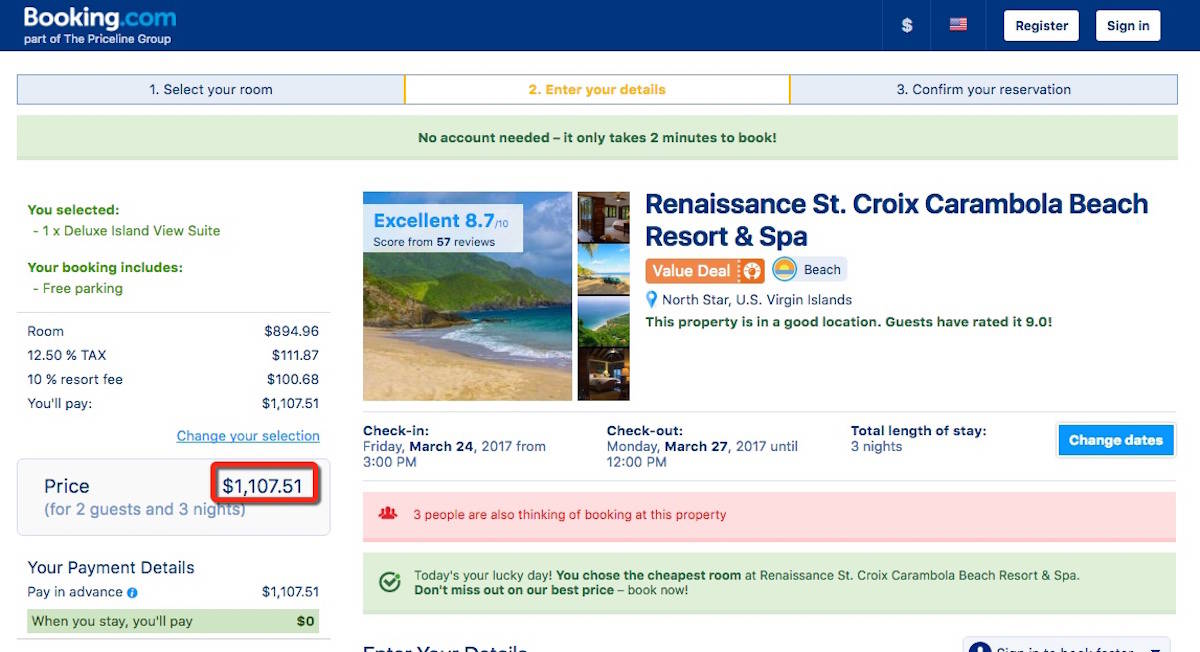The image size is (1200, 652).
Task: Click the When you stay $0 amount
Action: tap(306, 621)
